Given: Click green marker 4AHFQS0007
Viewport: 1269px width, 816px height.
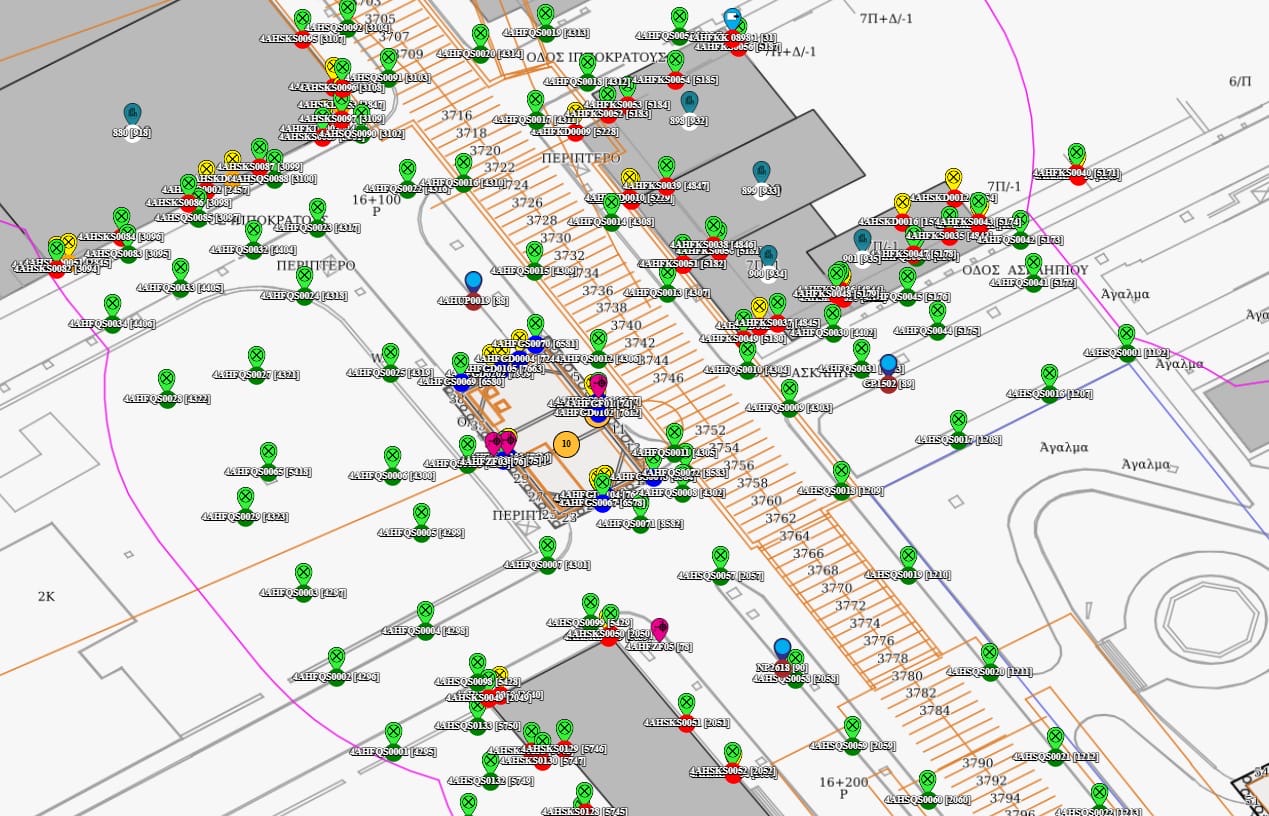Looking at the screenshot, I should [547, 547].
